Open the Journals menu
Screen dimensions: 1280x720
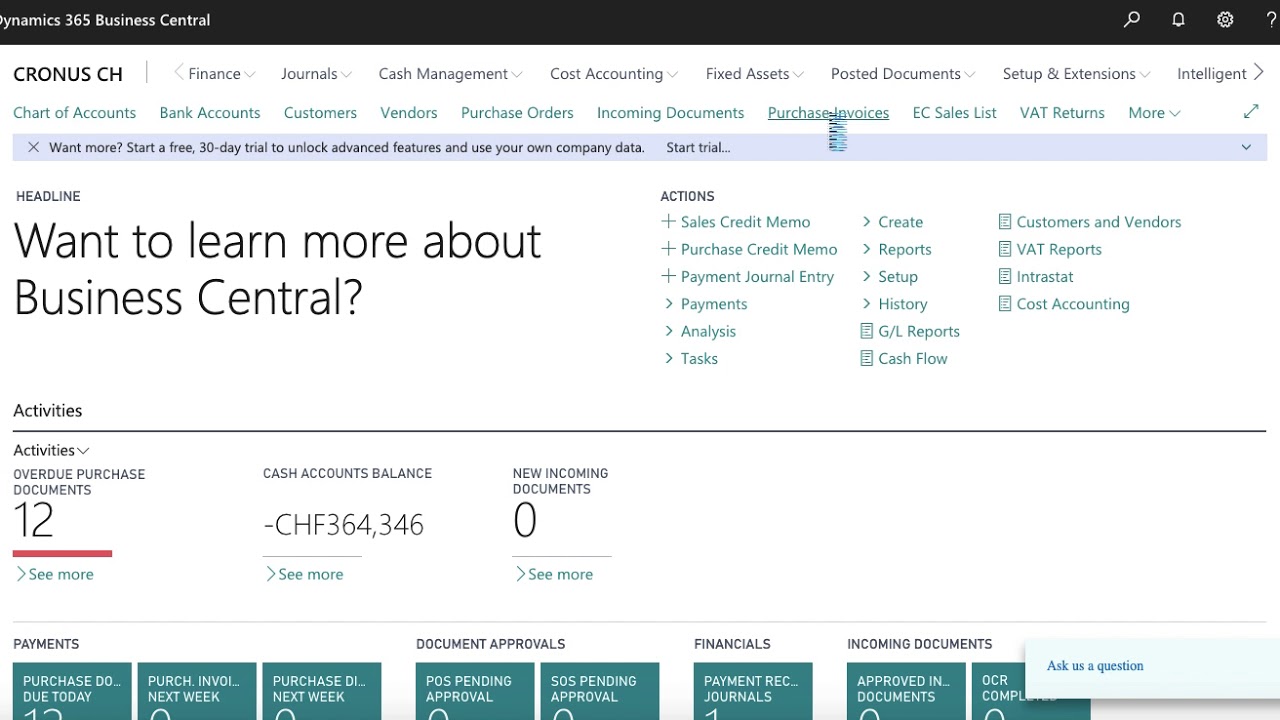(316, 73)
